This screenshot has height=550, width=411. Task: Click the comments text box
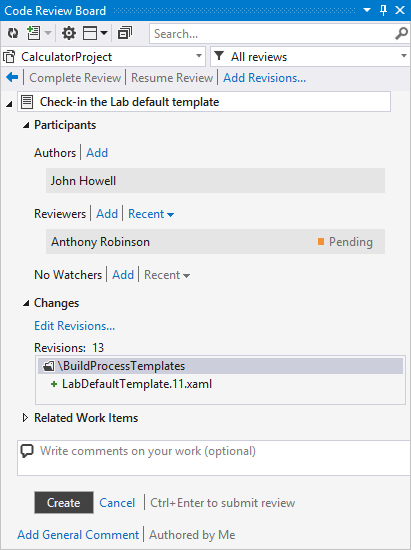[214, 458]
